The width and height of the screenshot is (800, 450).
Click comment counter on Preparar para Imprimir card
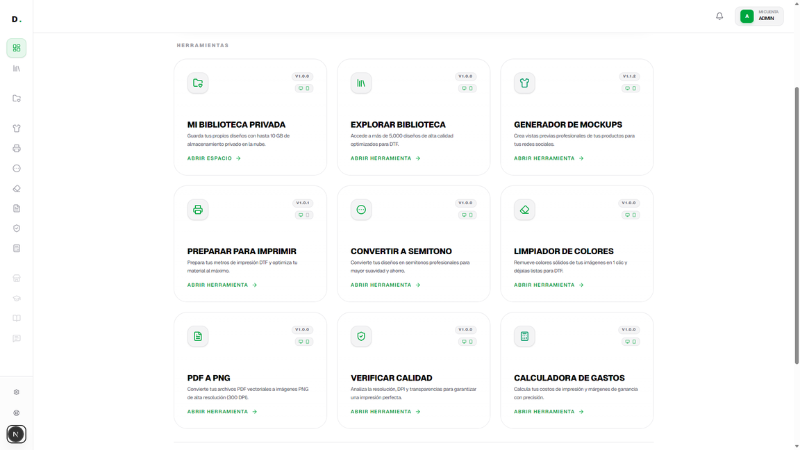(304, 215)
